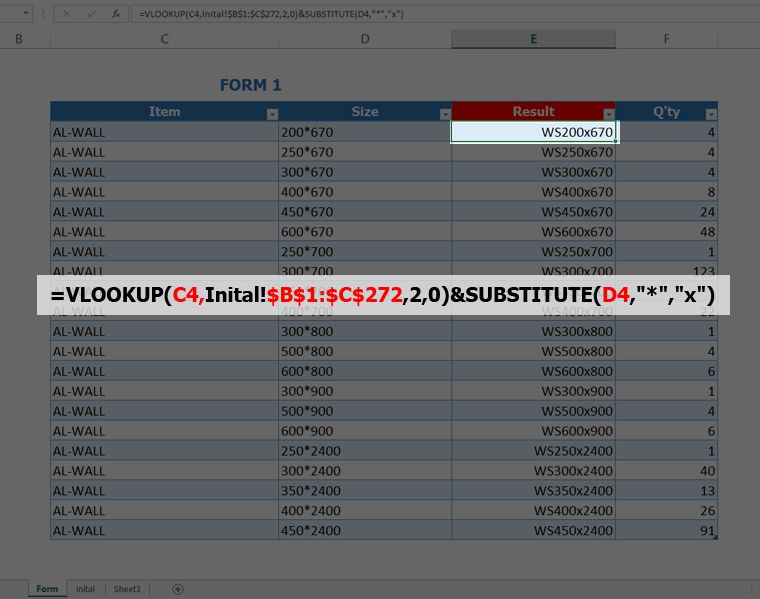Image resolution: width=760 pixels, height=599 pixels.
Task: Select result cell WS300x800
Action: click(x=534, y=331)
